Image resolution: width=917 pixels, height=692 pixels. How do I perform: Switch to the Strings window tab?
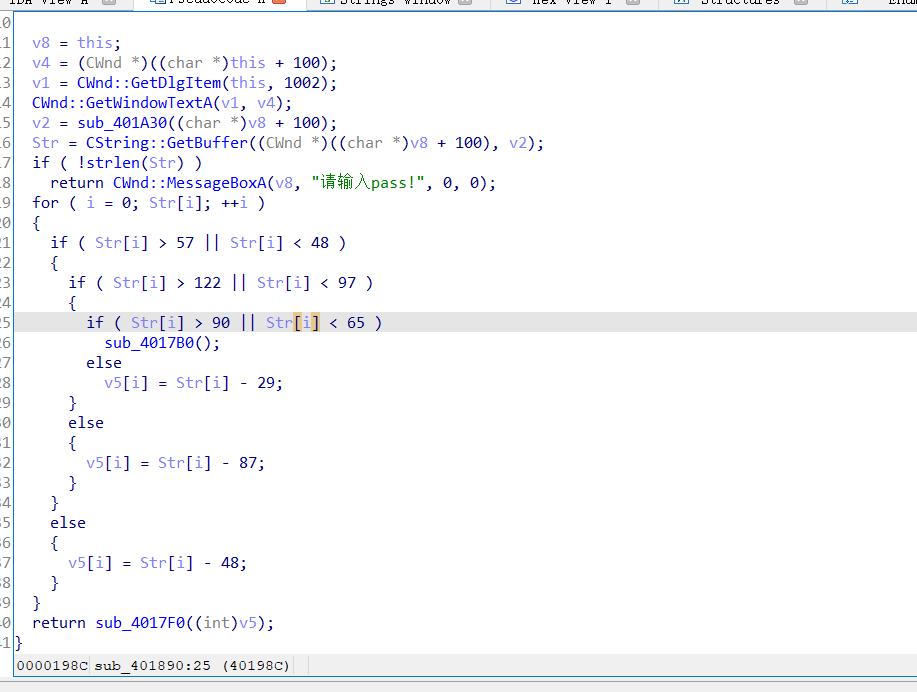click(x=395, y=2)
